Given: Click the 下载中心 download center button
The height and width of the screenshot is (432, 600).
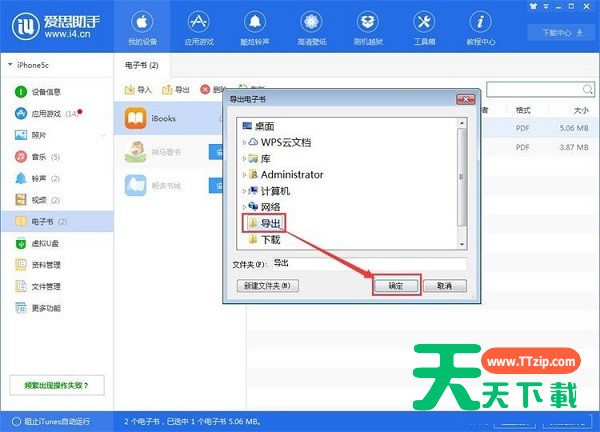Looking at the screenshot, I should pyautogui.click(x=562, y=33).
